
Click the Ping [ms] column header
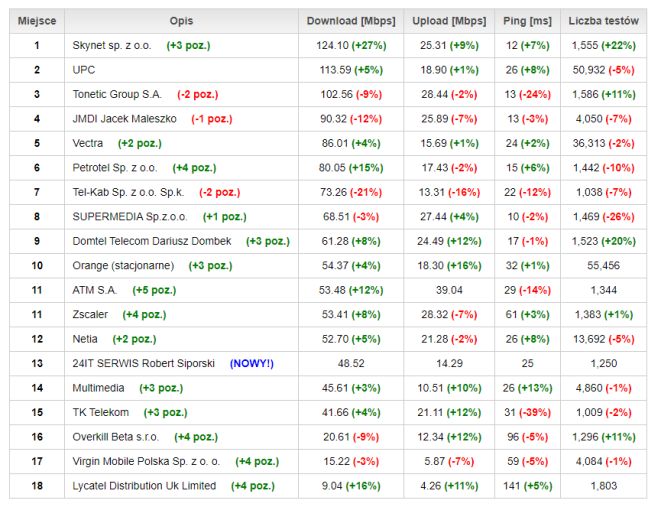[526, 20]
